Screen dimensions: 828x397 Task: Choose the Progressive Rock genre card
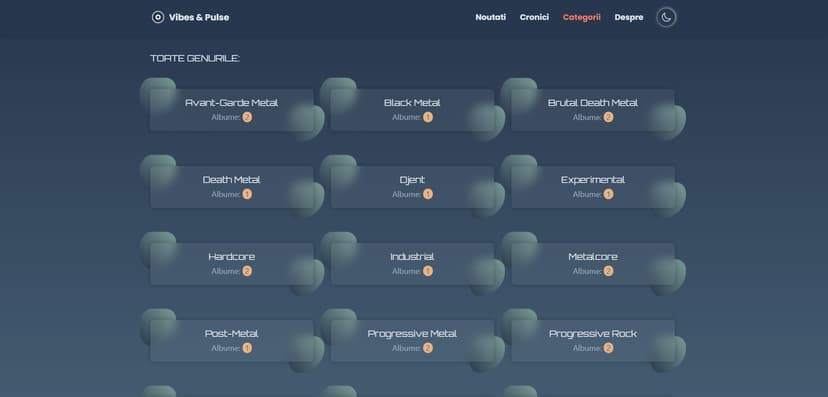(592, 341)
